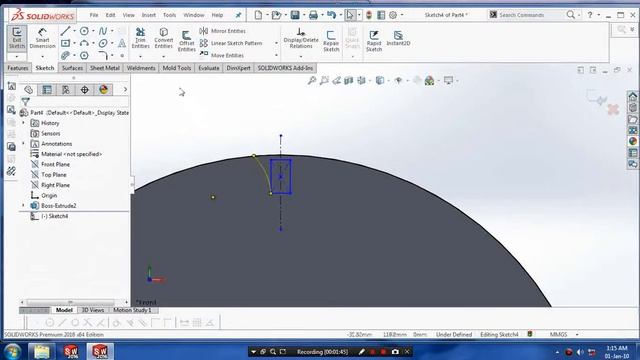Toggle the Select cursor tool
The width and height of the screenshot is (640, 360).
point(350,15)
